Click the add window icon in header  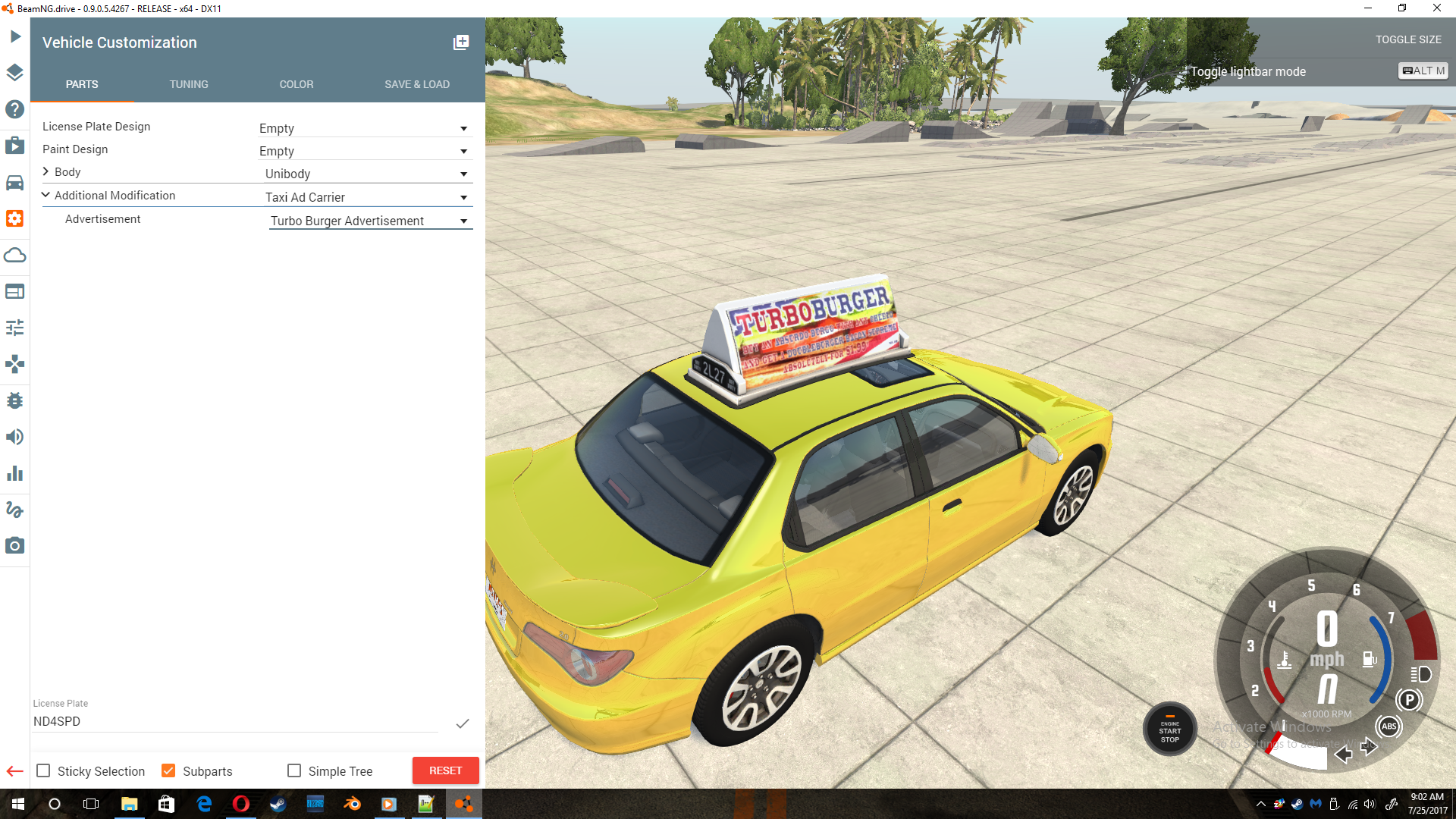click(x=461, y=42)
